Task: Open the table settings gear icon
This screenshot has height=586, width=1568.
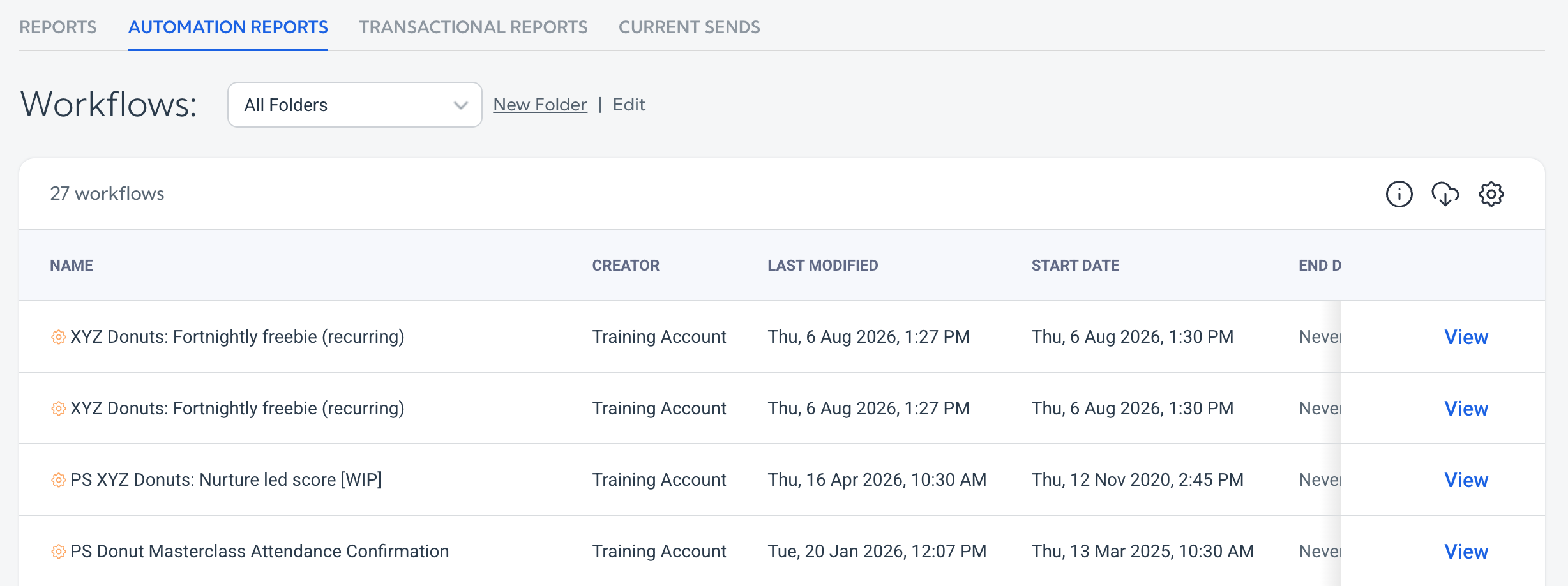Action: (1491, 194)
